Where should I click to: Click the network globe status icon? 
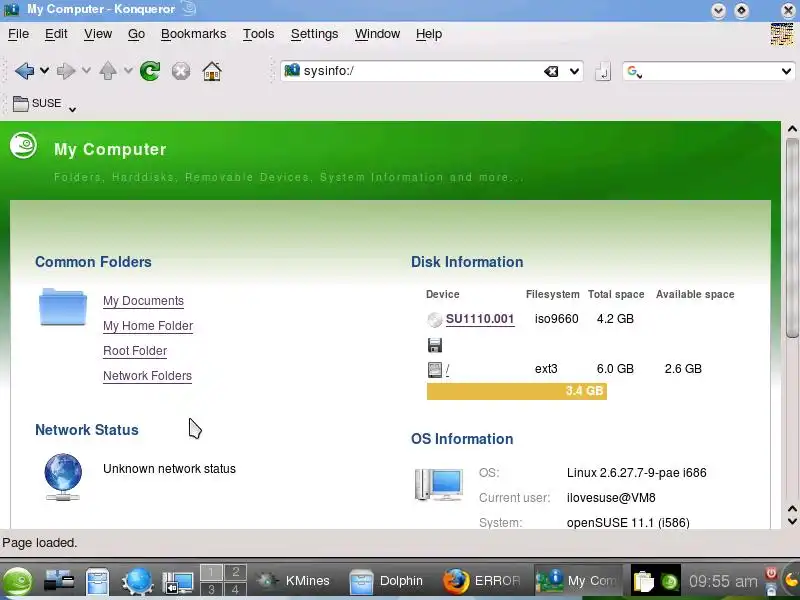63,477
